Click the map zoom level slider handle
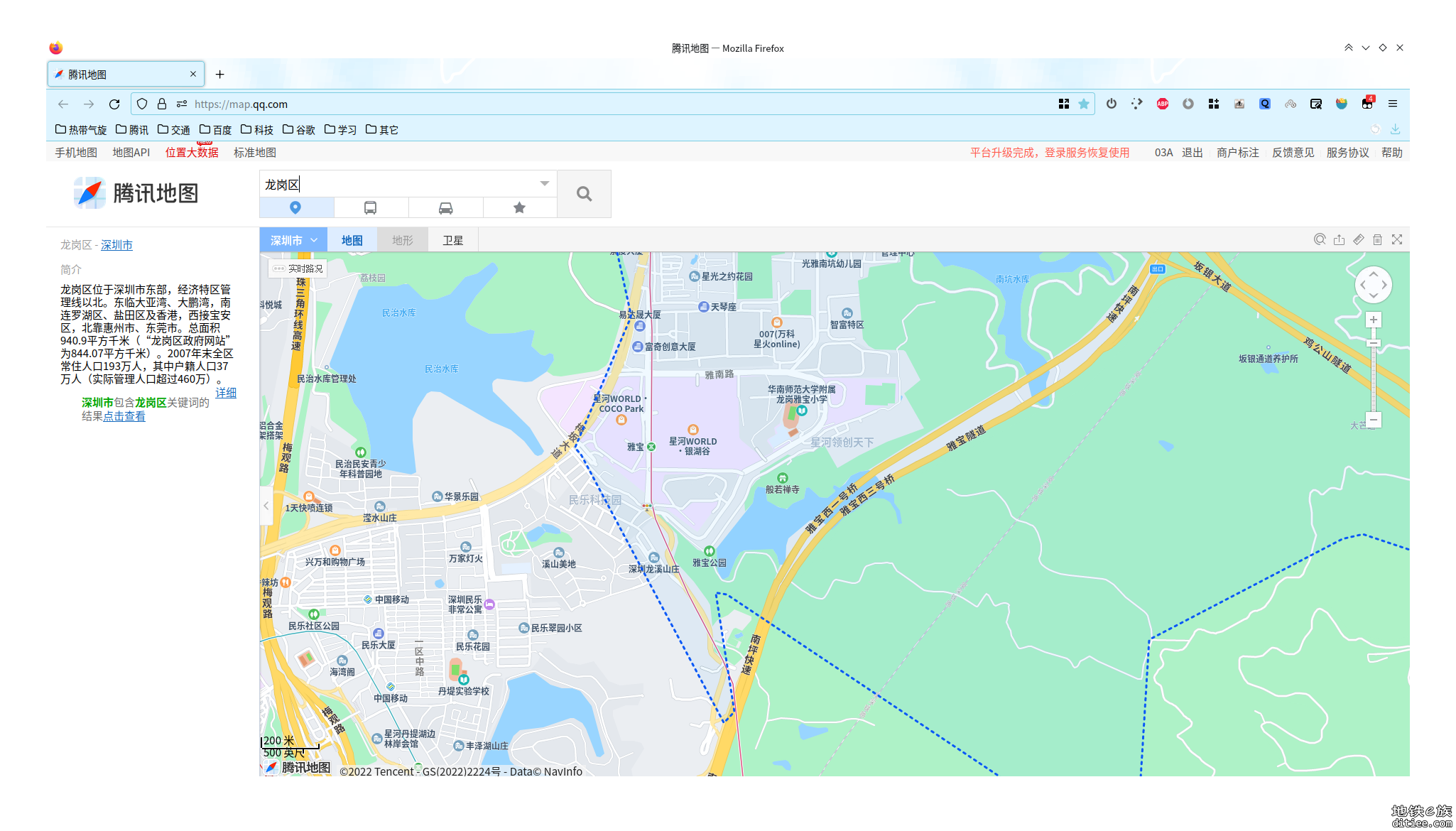Image resolution: width=1456 pixels, height=831 pixels. [1374, 343]
